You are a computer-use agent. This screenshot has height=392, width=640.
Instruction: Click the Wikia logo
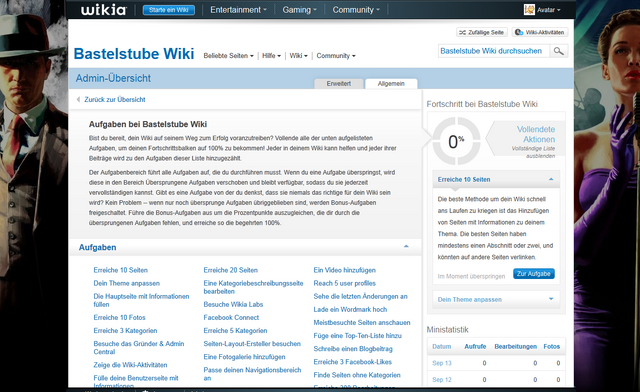pyautogui.click(x=104, y=10)
